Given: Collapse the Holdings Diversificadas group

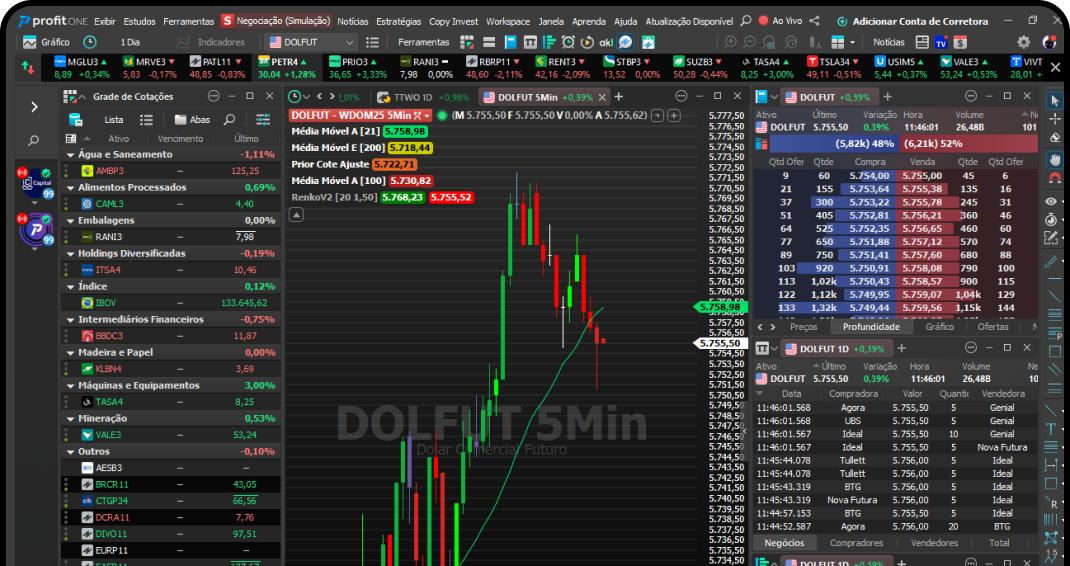Looking at the screenshot, I should (70, 254).
